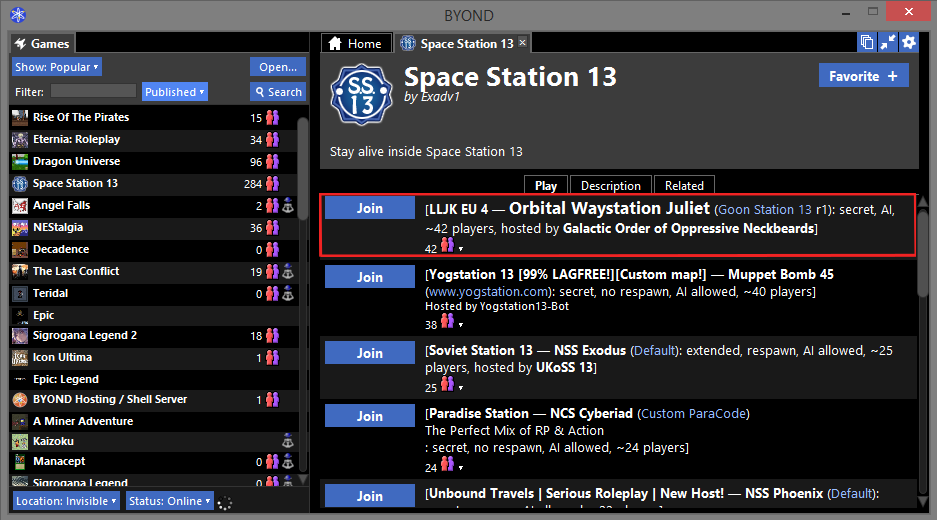The image size is (938, 521).
Task: Click Decadence game icon
Action: tap(20, 249)
